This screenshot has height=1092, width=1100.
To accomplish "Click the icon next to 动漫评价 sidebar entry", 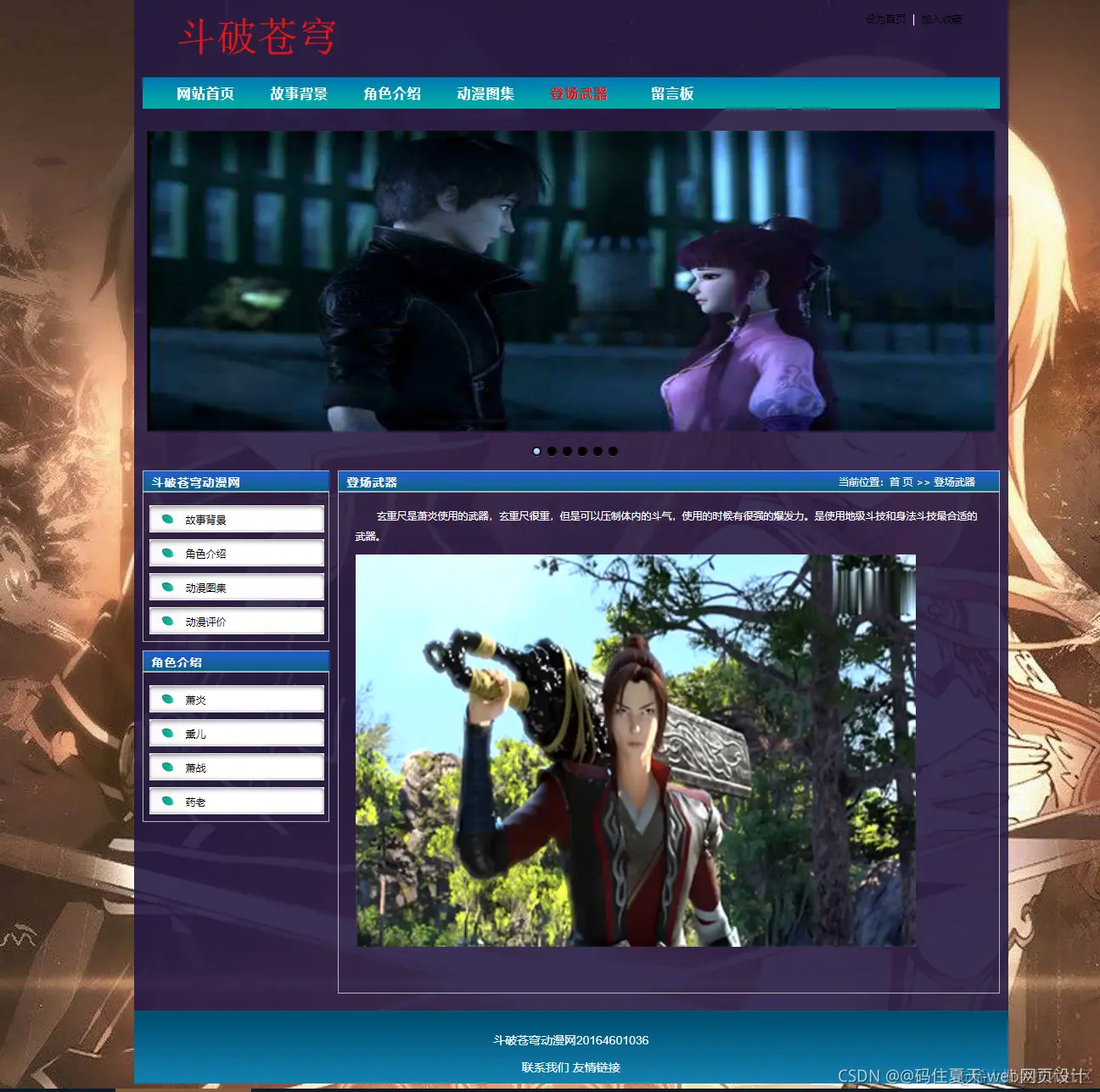I will click(168, 621).
